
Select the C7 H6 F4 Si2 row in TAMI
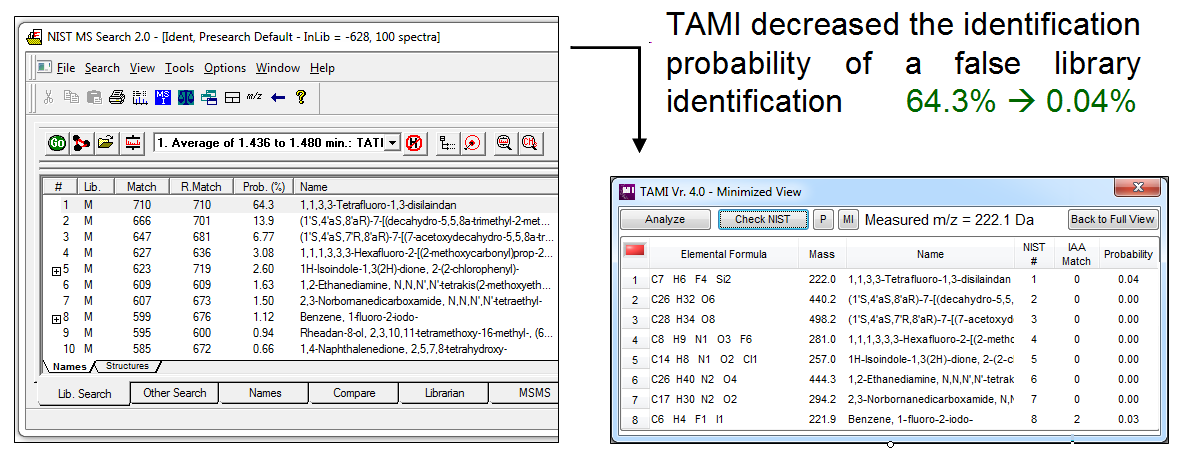tap(889, 280)
